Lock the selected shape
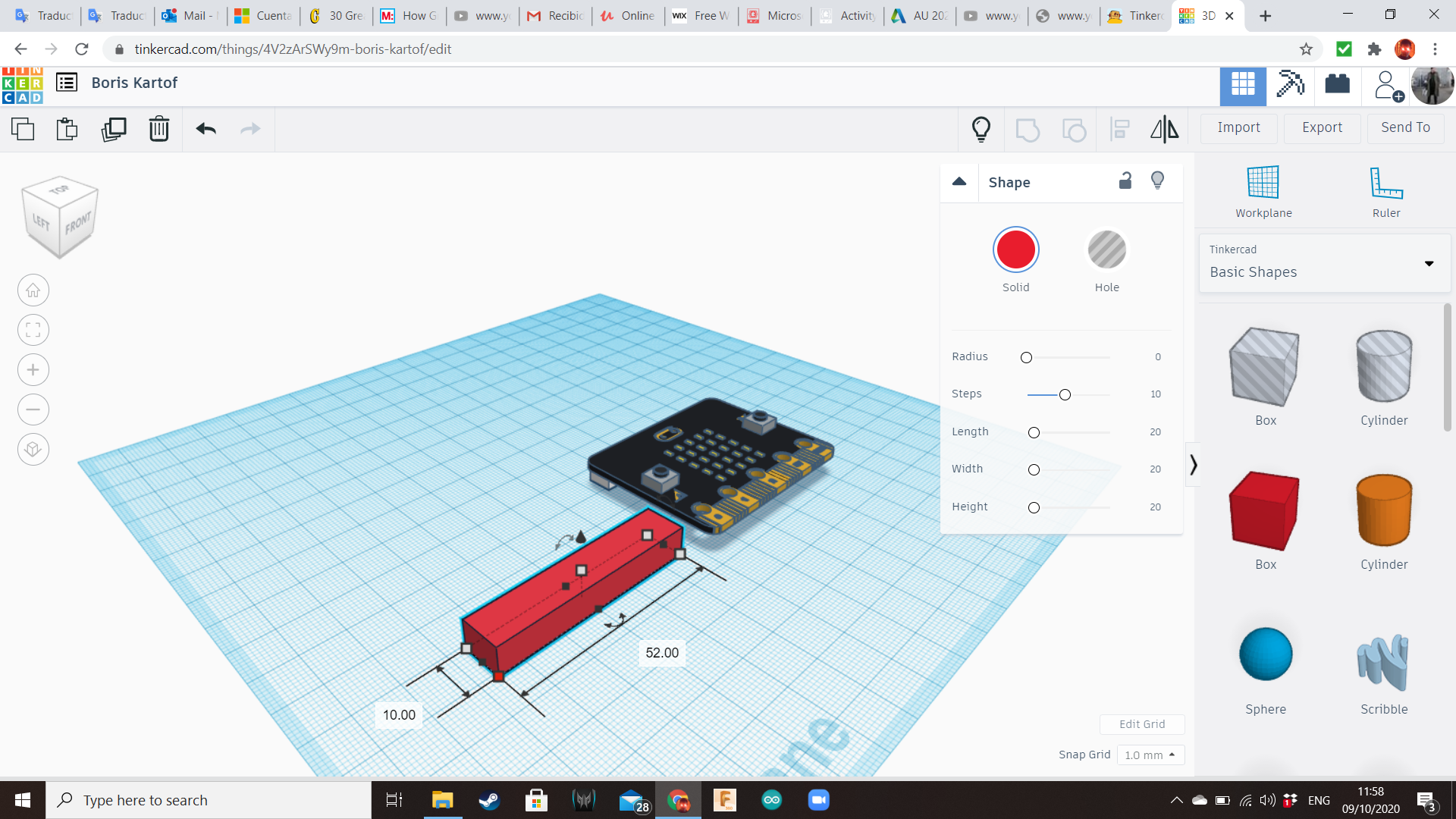Viewport: 1456px width, 819px height. pos(1125,181)
